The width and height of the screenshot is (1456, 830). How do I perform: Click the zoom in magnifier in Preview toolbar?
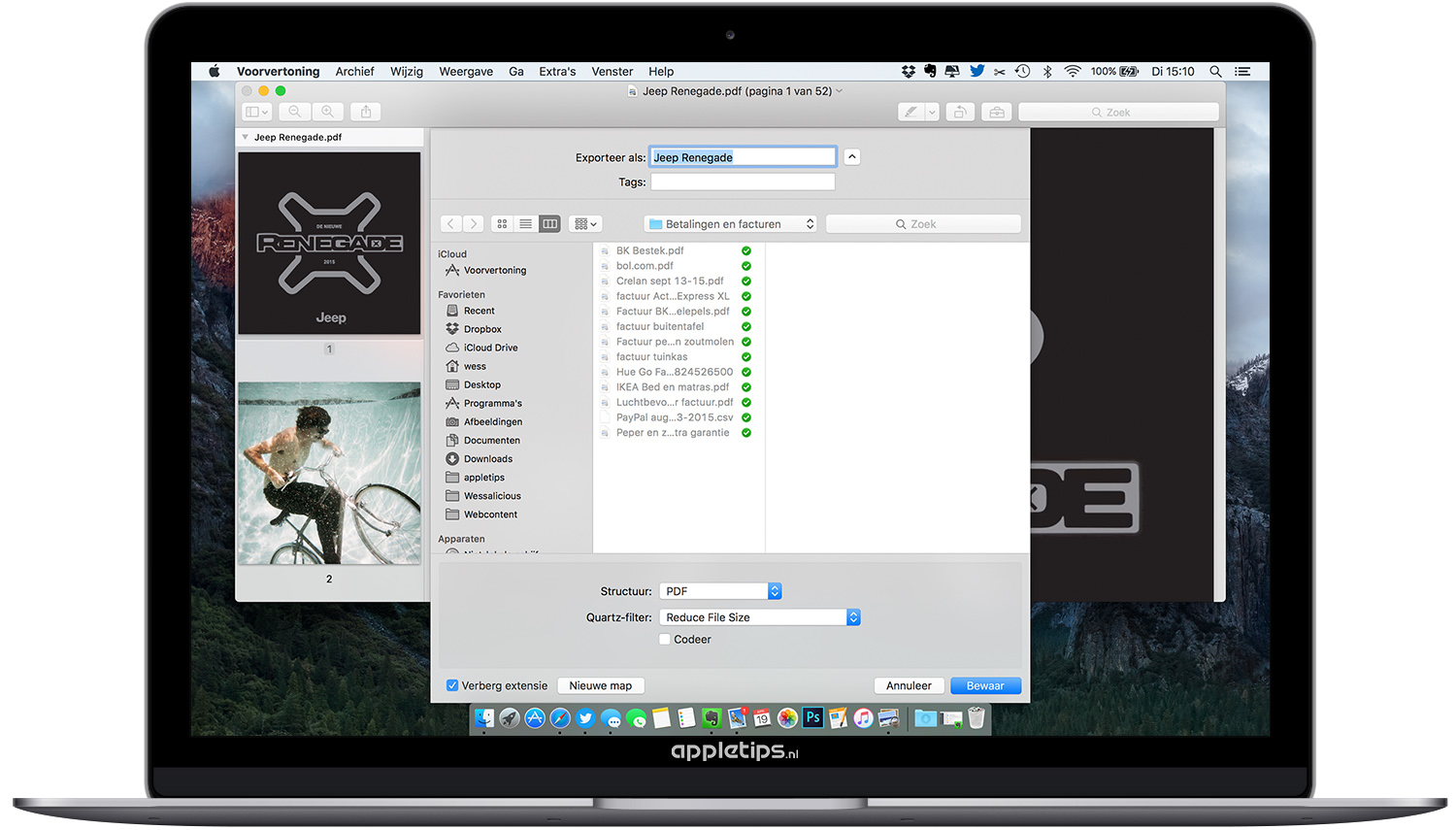point(328,112)
